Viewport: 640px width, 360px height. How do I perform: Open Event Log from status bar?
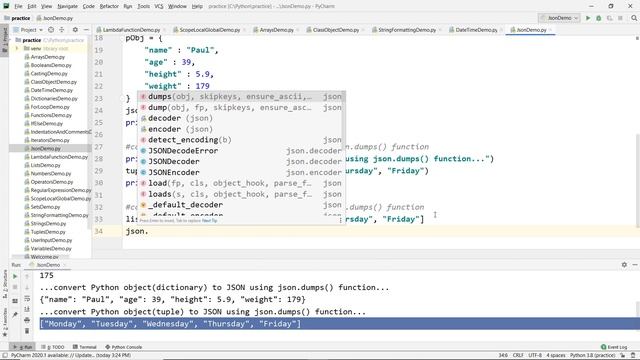pyautogui.click(x=613, y=347)
